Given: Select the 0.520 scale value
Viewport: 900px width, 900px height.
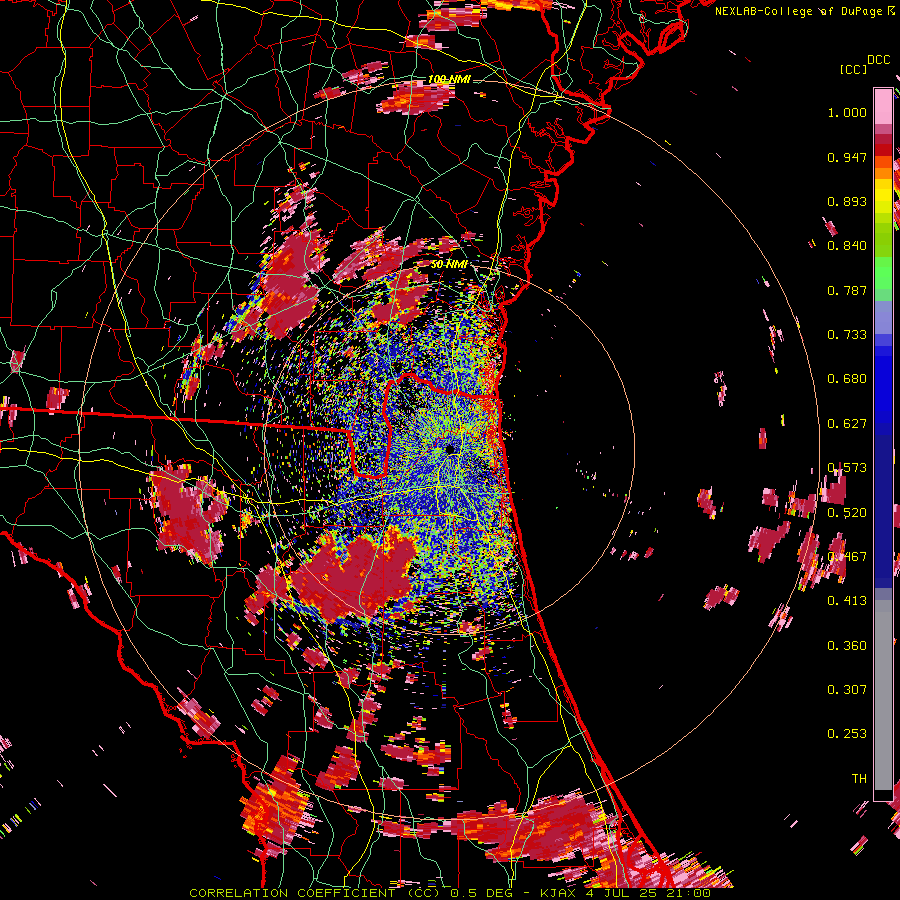Looking at the screenshot, I should point(847,513).
